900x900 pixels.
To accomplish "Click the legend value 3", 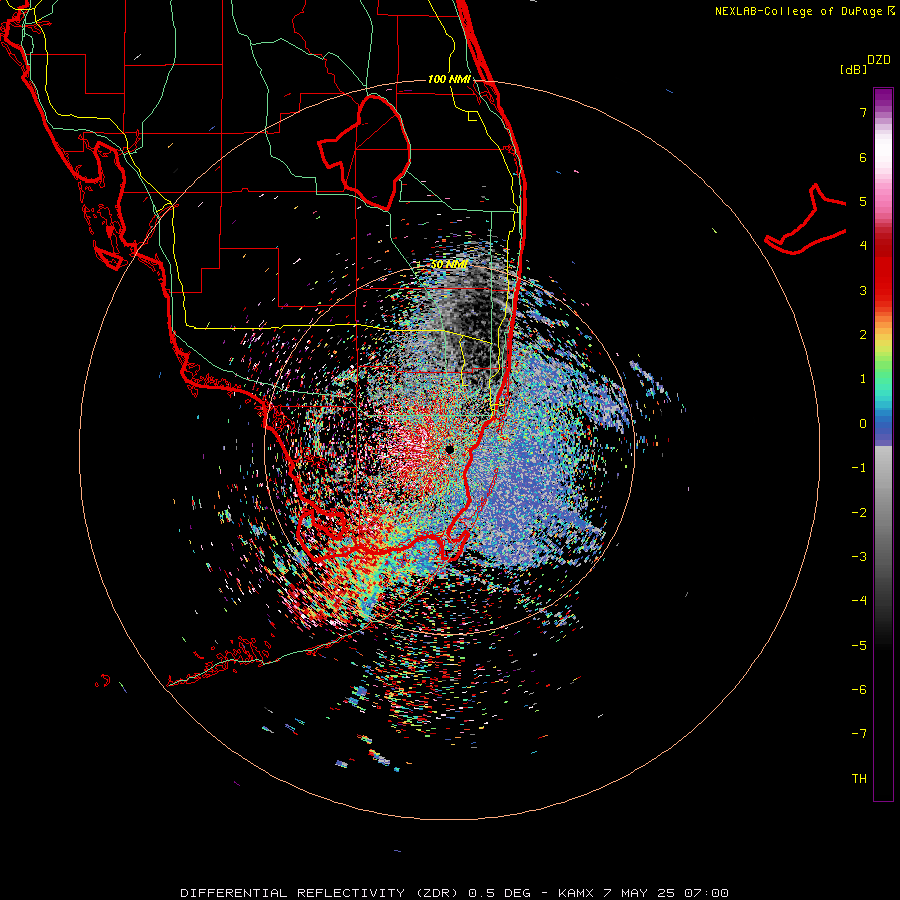I will coord(863,290).
